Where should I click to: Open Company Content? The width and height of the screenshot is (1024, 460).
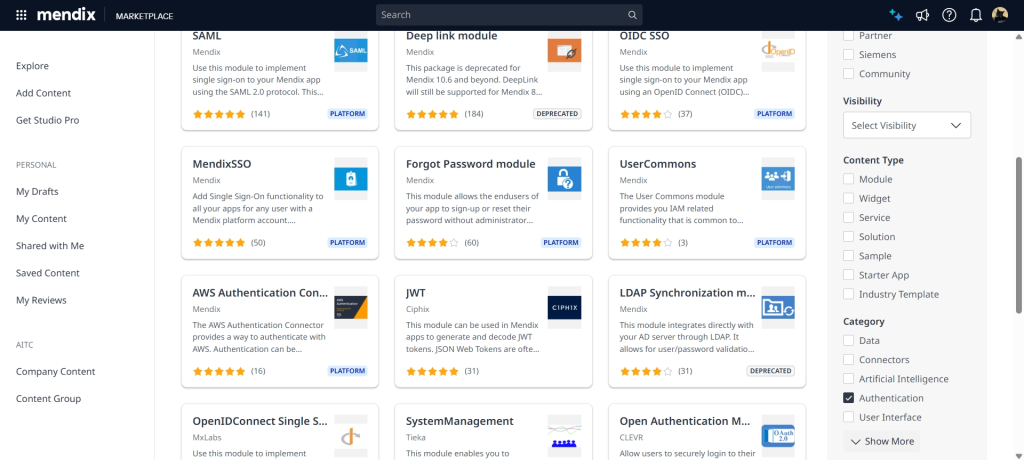[56, 372]
